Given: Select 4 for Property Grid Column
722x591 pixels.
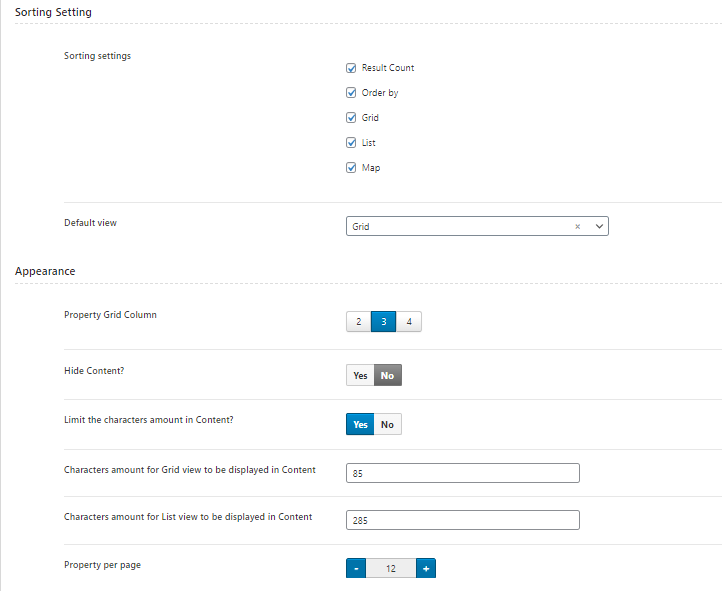Looking at the screenshot, I should [x=409, y=322].
